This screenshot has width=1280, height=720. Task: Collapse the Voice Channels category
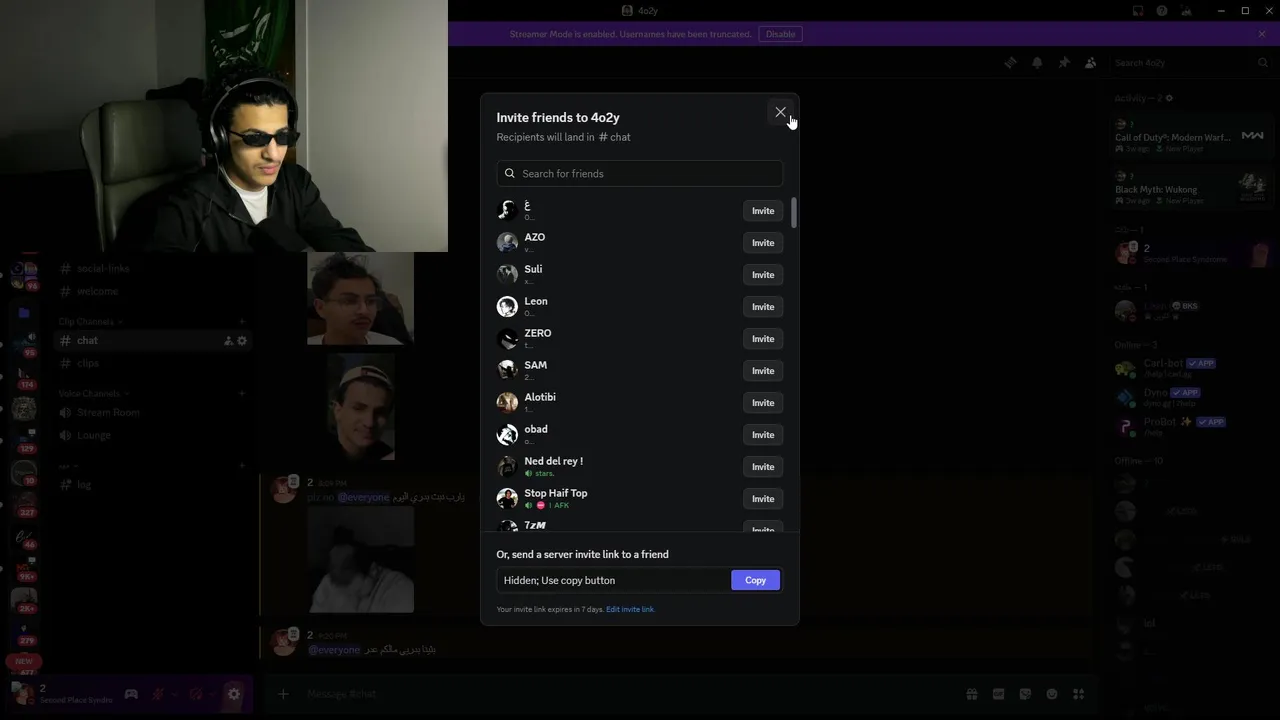click(x=93, y=394)
